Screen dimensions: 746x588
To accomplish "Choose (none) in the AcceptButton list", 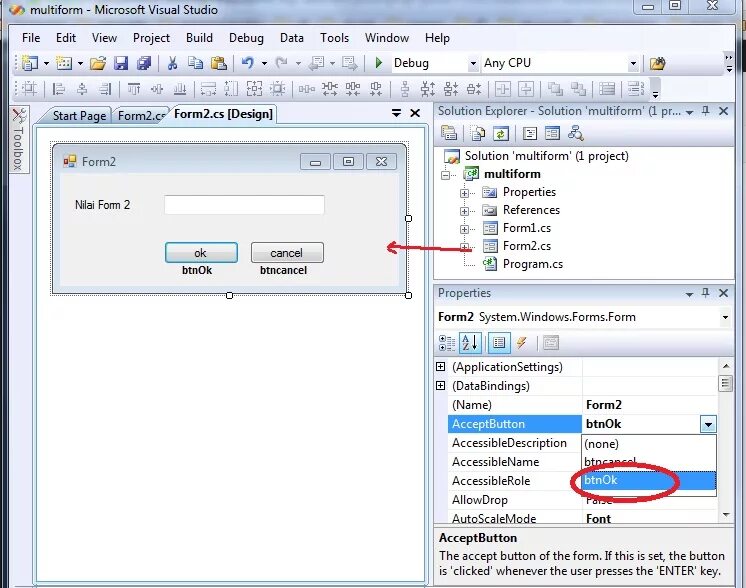I will point(649,443).
